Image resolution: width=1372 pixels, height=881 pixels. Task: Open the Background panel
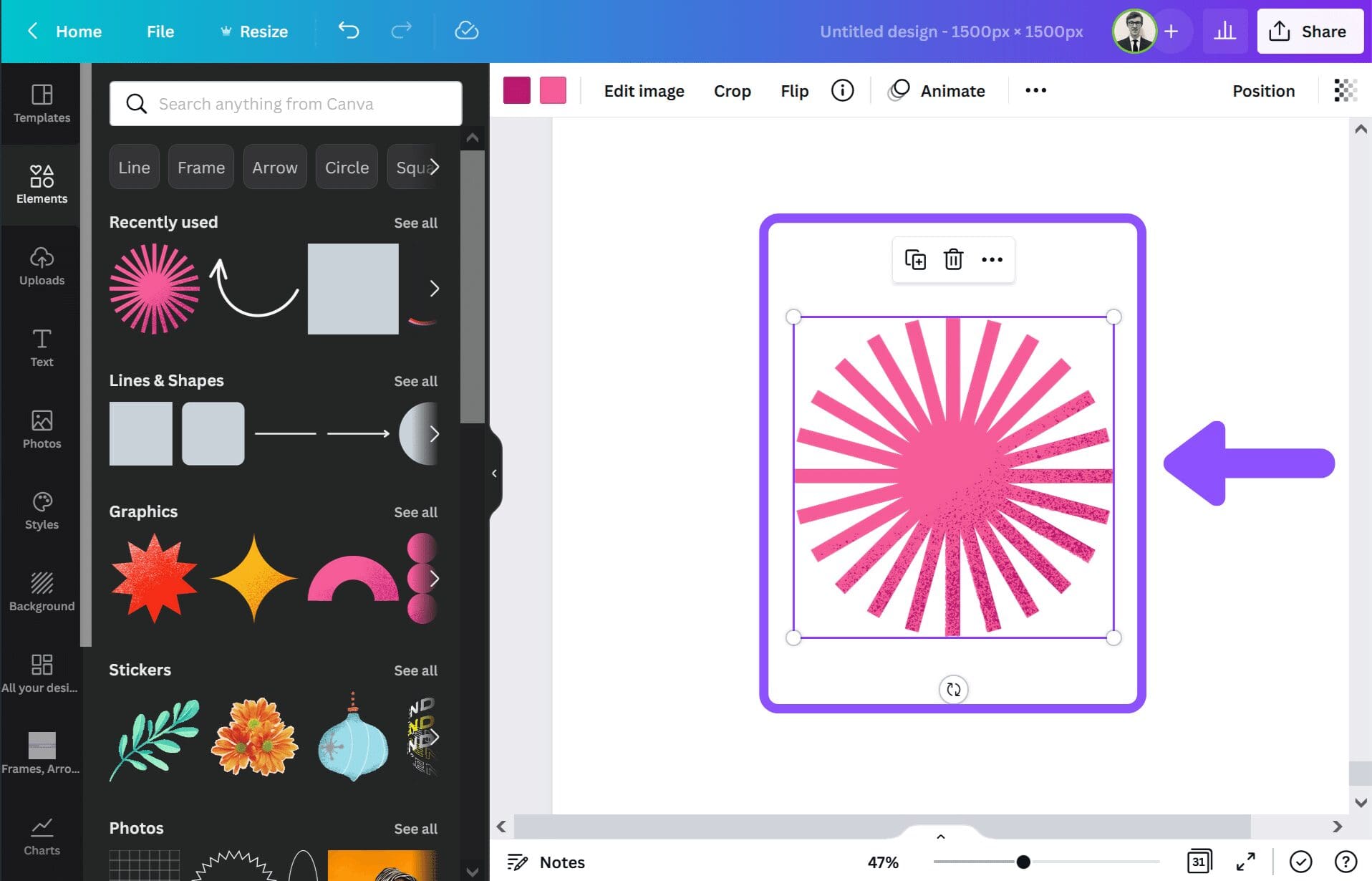coord(41,591)
